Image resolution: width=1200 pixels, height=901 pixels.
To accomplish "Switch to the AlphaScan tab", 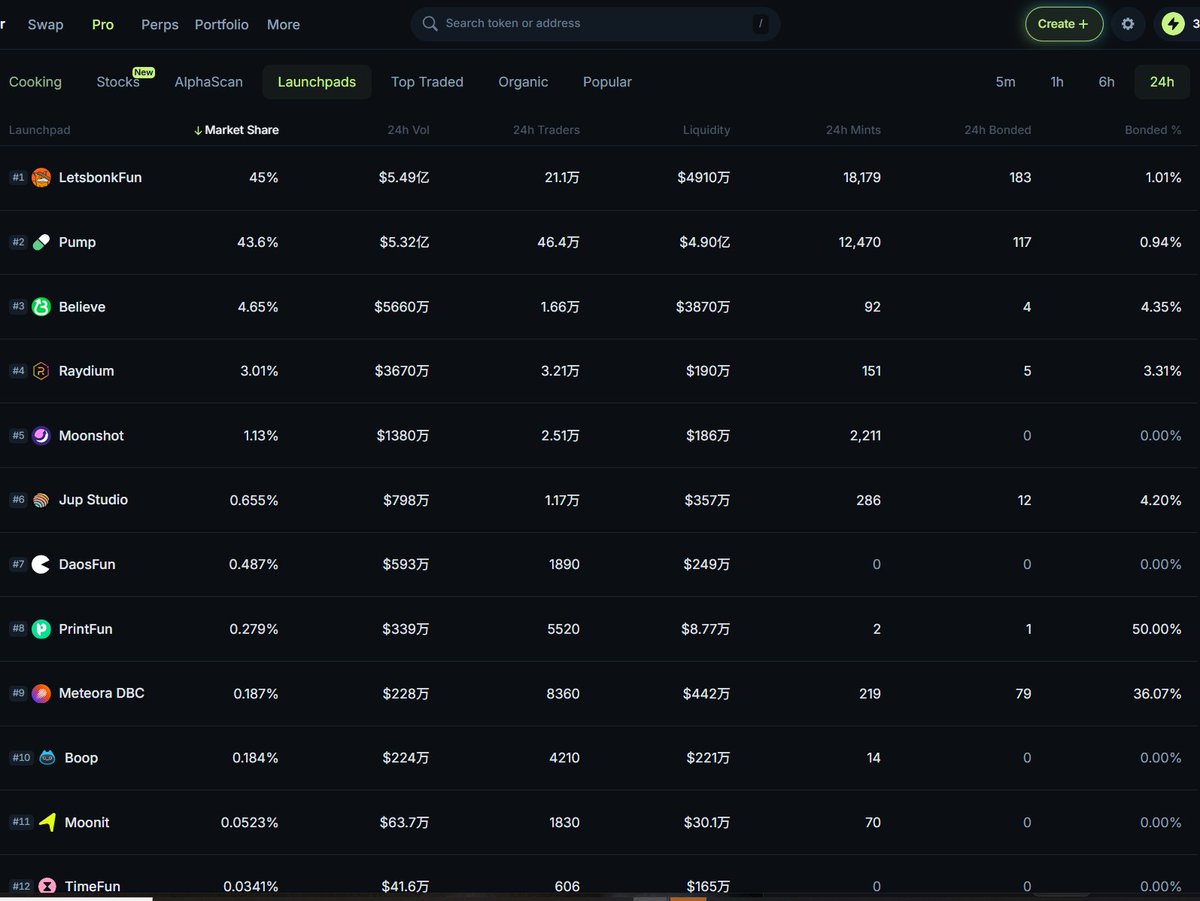I will pos(208,82).
